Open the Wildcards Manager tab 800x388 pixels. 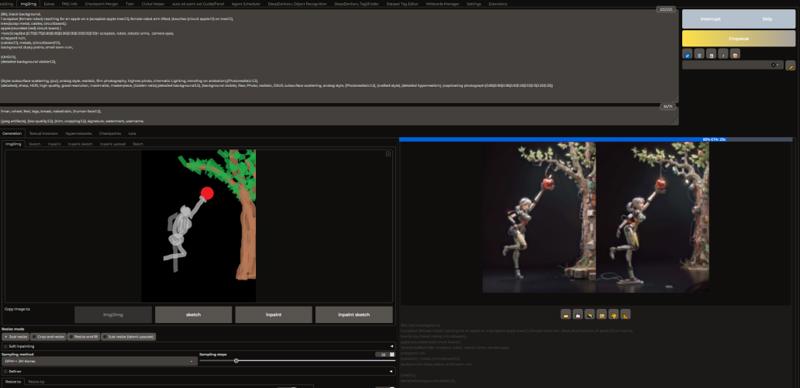coord(442,4)
